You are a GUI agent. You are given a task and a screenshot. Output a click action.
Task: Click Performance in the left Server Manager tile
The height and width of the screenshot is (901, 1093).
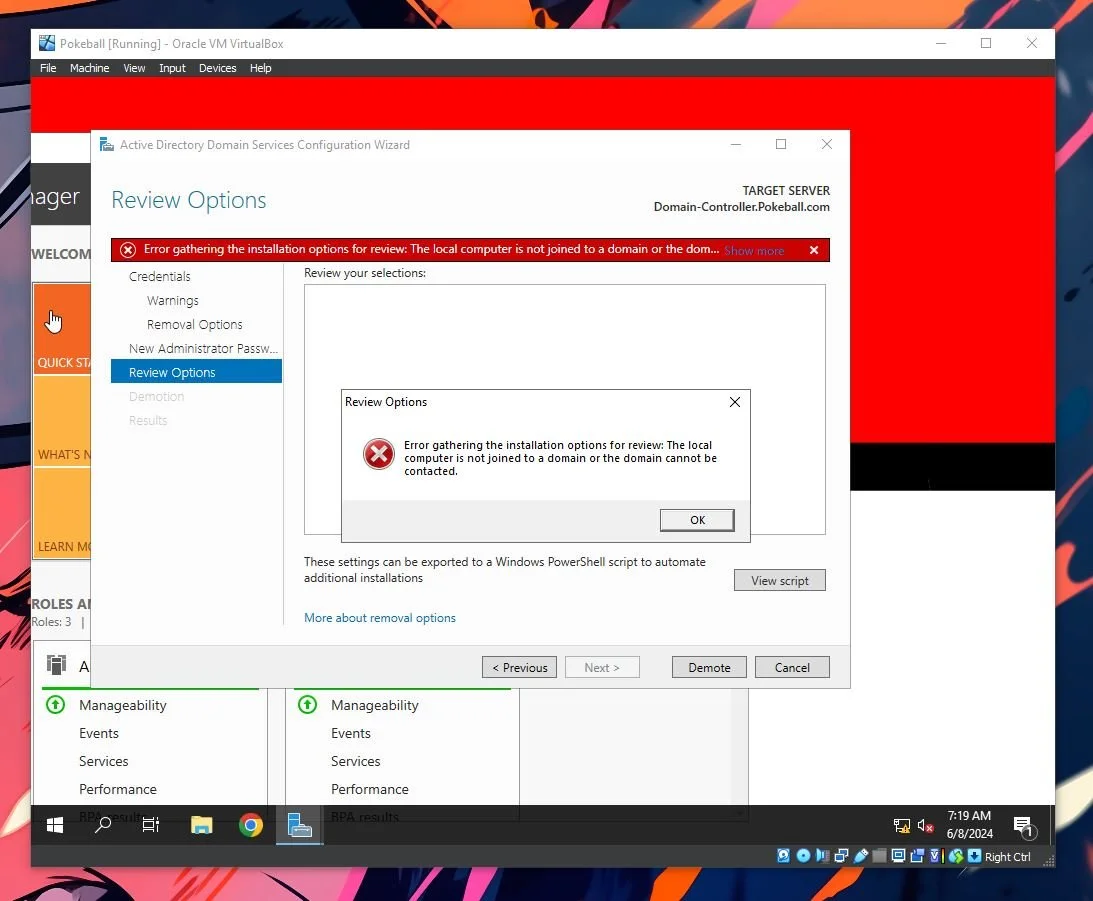[x=118, y=789]
